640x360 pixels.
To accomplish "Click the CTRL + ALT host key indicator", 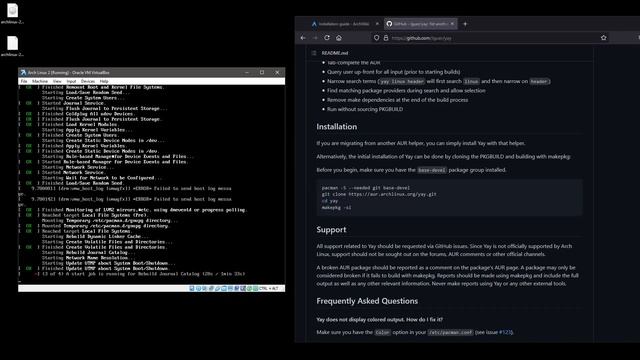I will (x=269, y=289).
